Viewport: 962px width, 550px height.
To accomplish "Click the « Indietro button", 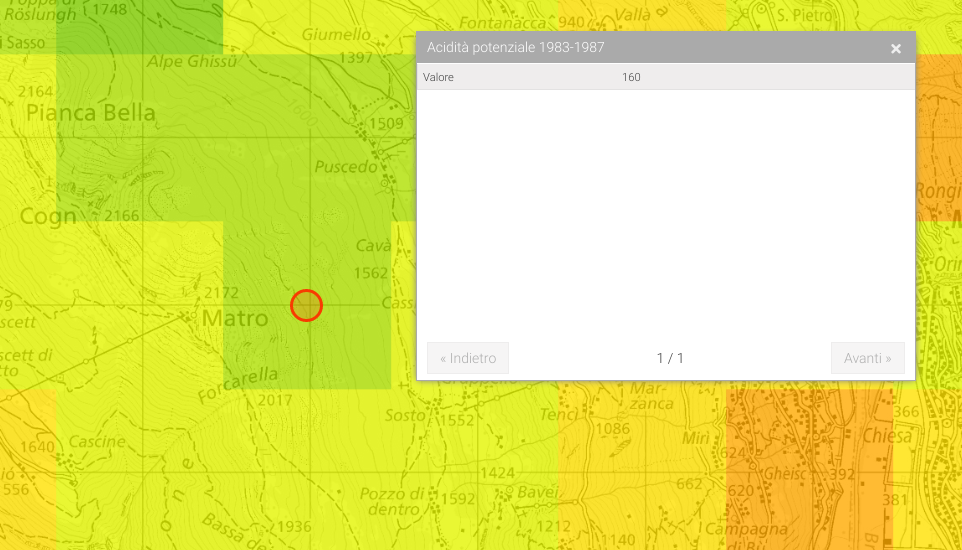I will coord(468,358).
